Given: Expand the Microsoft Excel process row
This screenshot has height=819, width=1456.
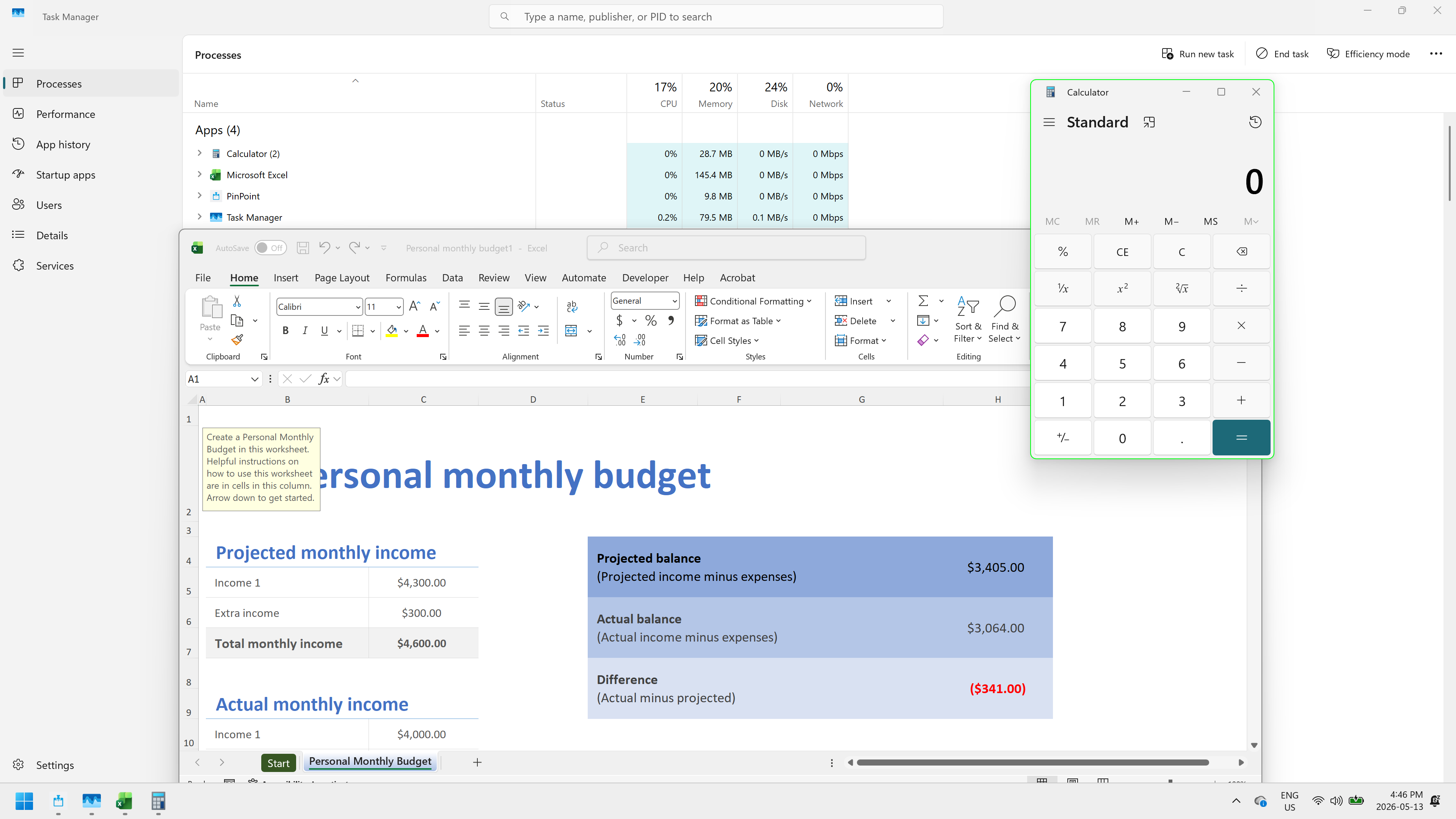Looking at the screenshot, I should tap(199, 175).
